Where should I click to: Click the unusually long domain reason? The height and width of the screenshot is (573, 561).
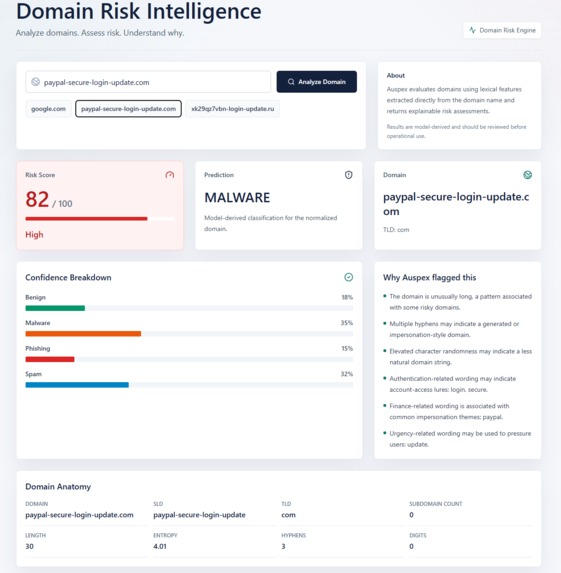[460, 302]
